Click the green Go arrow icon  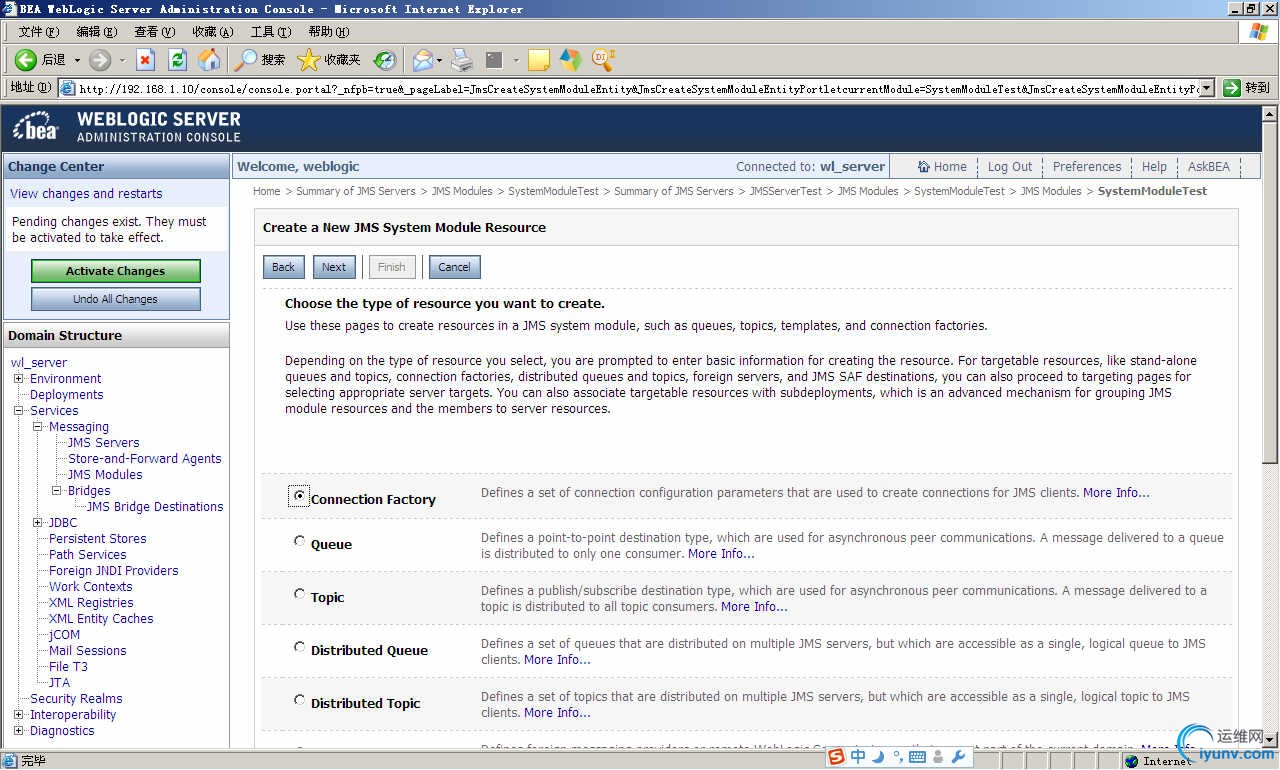(1232, 88)
